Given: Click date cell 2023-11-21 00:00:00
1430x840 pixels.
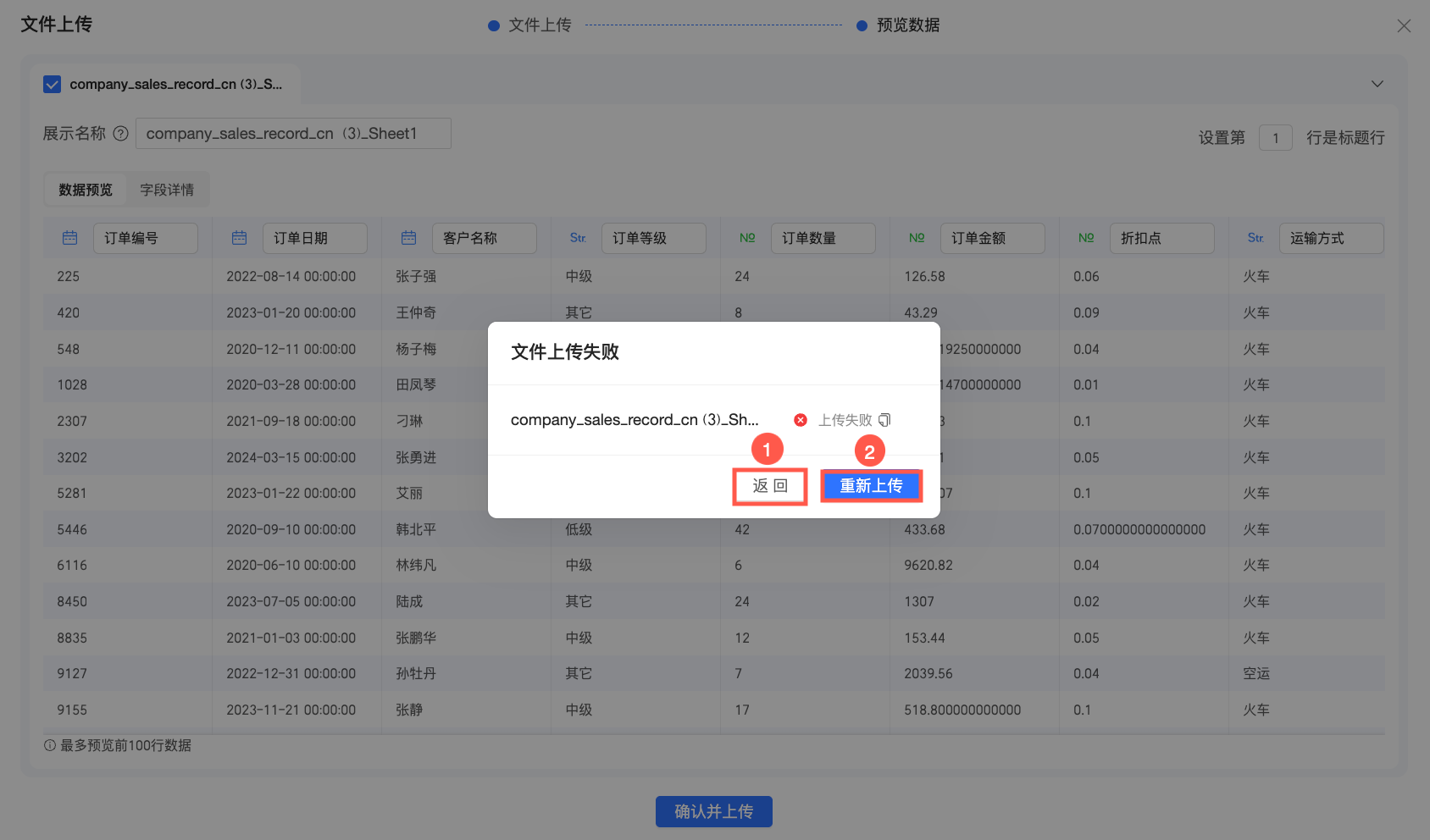Looking at the screenshot, I should pyautogui.click(x=291, y=710).
